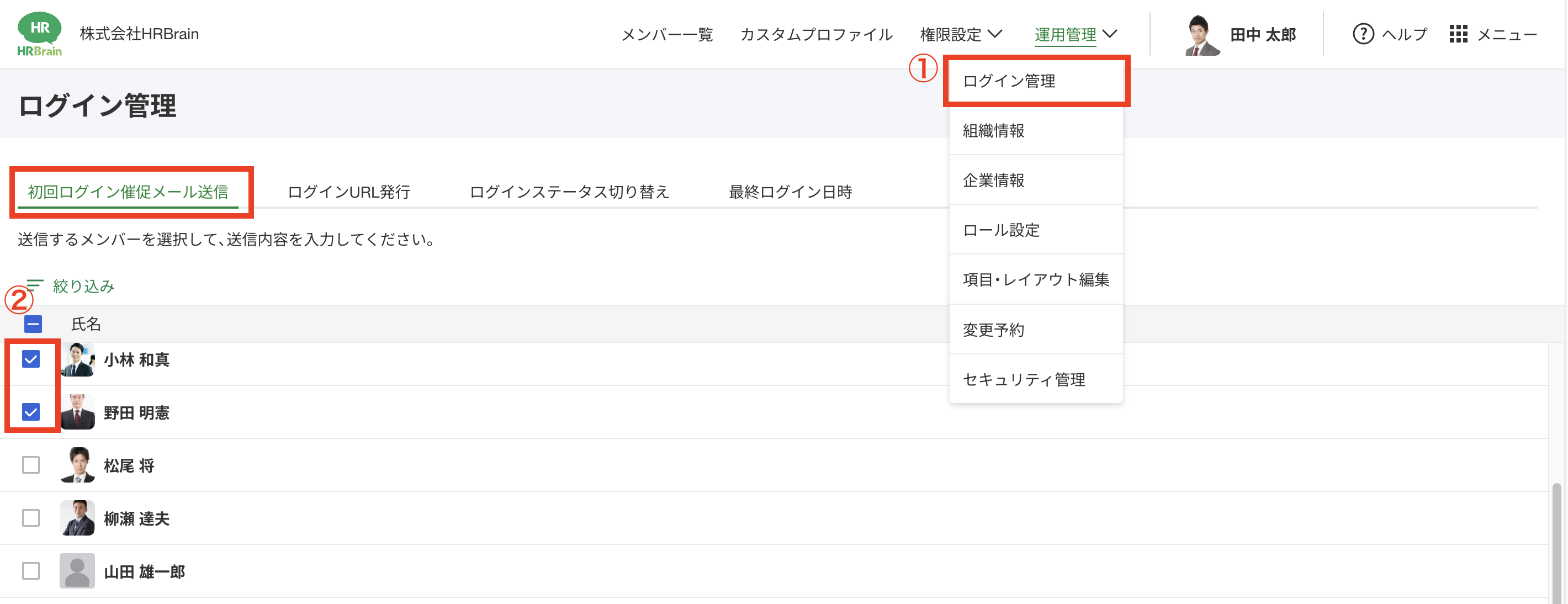Screen dimensions: 1568x604
Task: Switch to ログインURL発行 tab
Action: pos(349,192)
